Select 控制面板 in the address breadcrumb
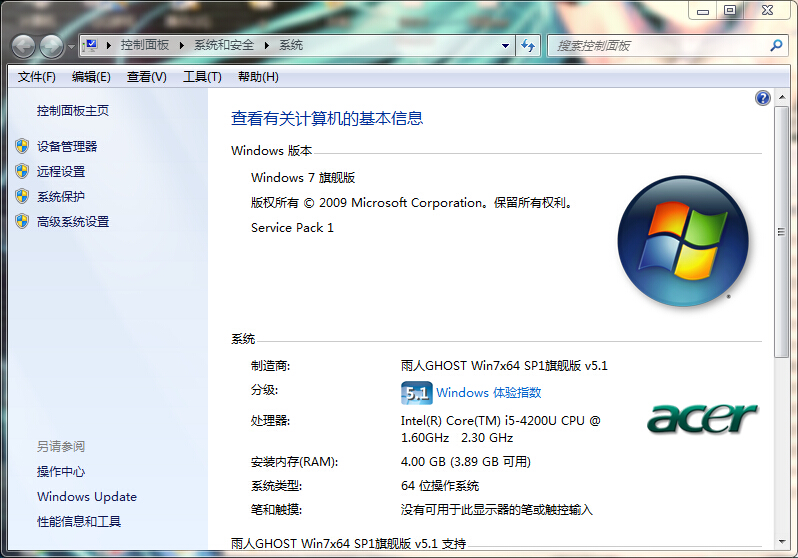 [145, 45]
